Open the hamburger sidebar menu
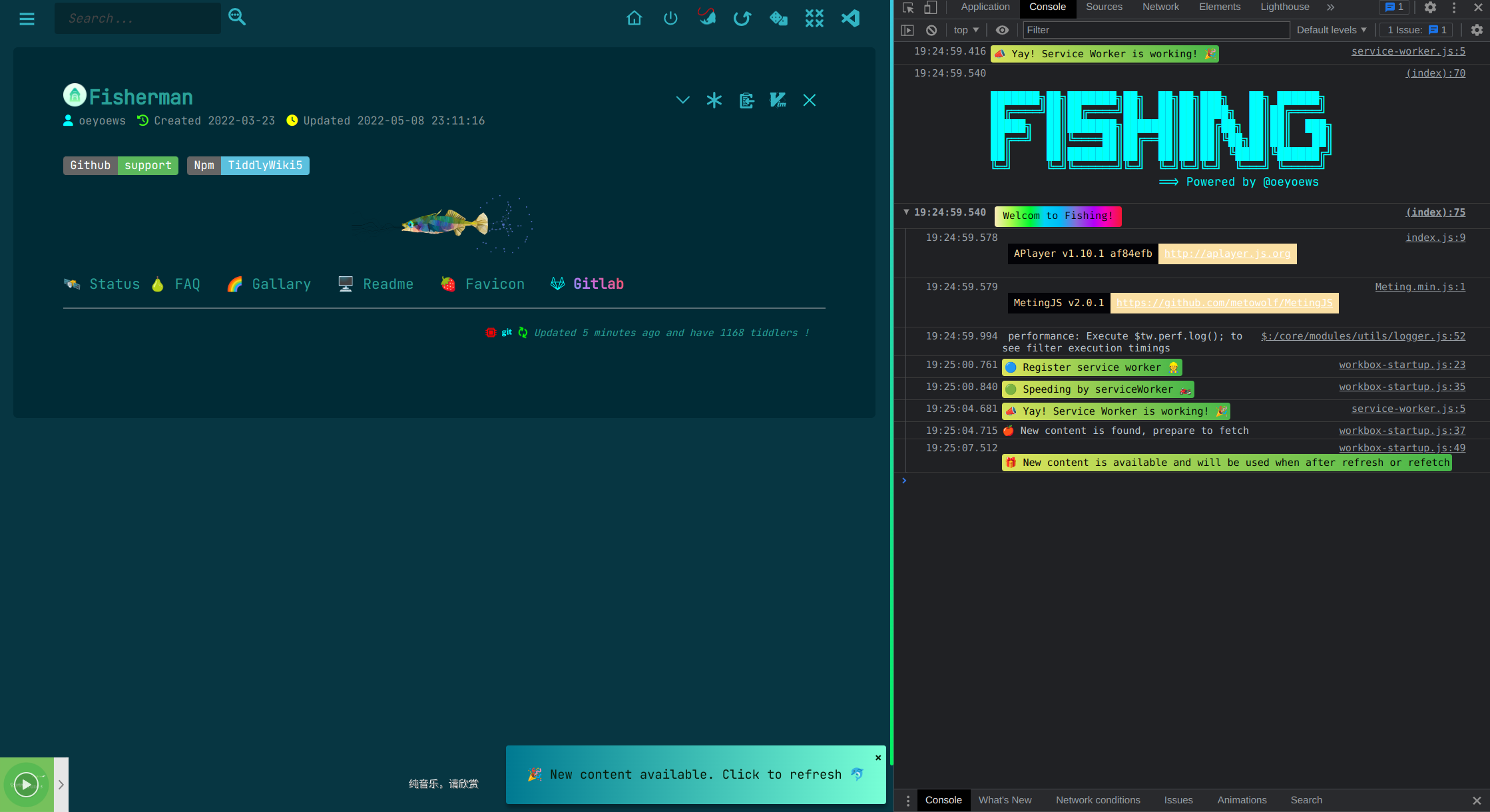The height and width of the screenshot is (812, 1490). click(x=27, y=19)
